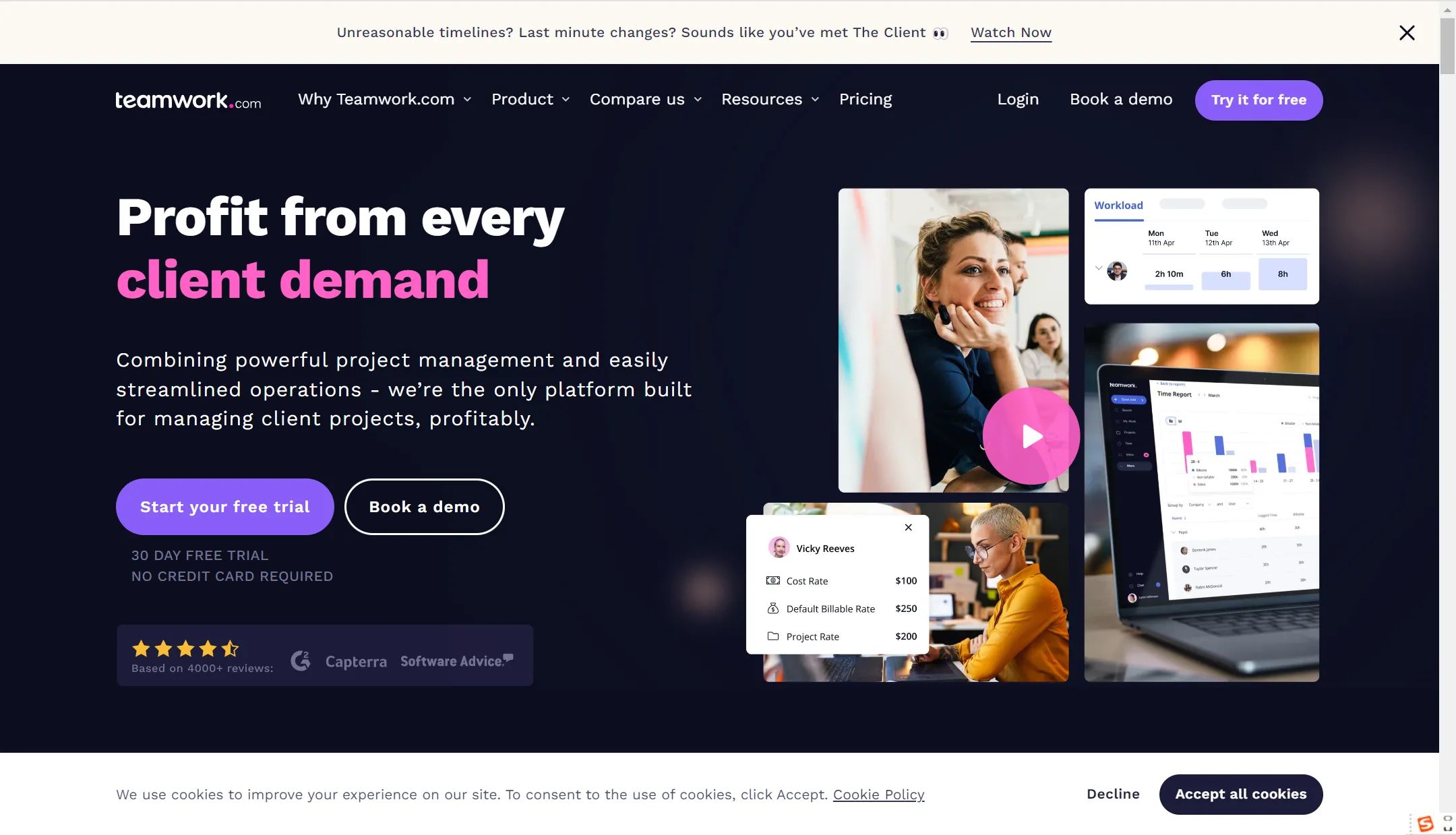The width and height of the screenshot is (1456, 835).
Task: Select the Workload tab
Action: 1118,206
